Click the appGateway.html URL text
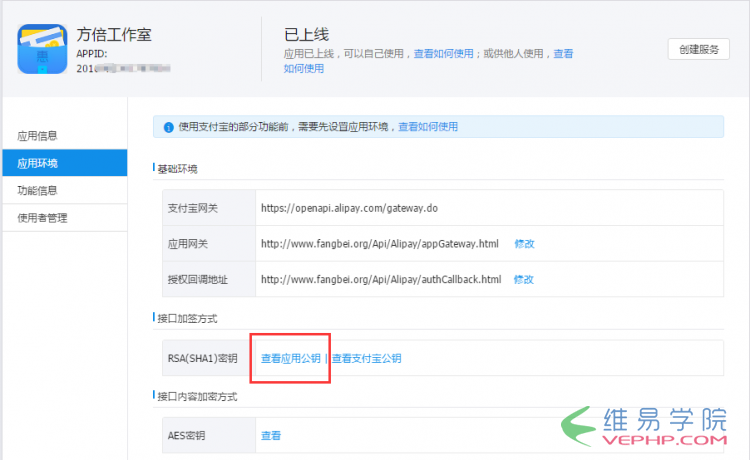The width and height of the screenshot is (750, 460). pos(380,244)
